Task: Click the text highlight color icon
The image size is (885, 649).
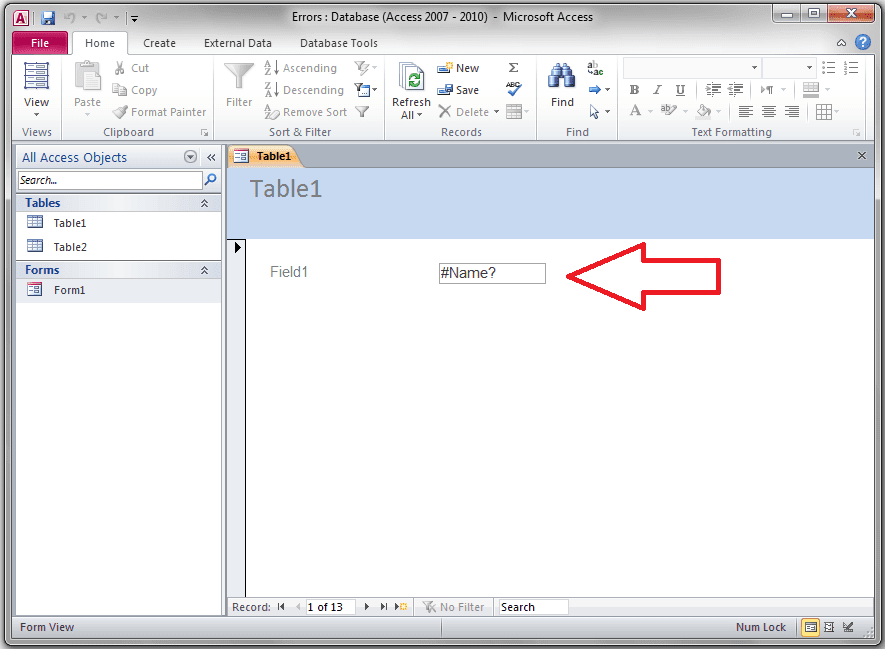Action: click(x=668, y=111)
